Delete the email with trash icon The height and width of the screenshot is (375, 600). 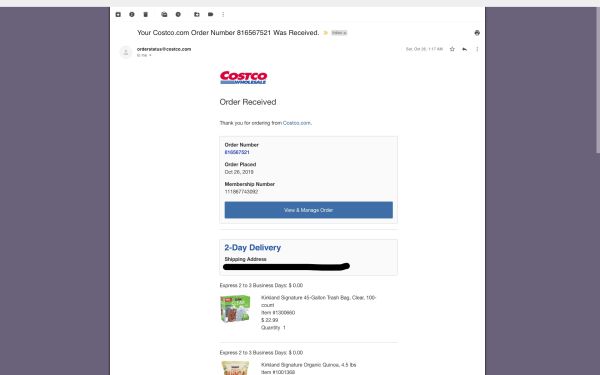pos(145,15)
